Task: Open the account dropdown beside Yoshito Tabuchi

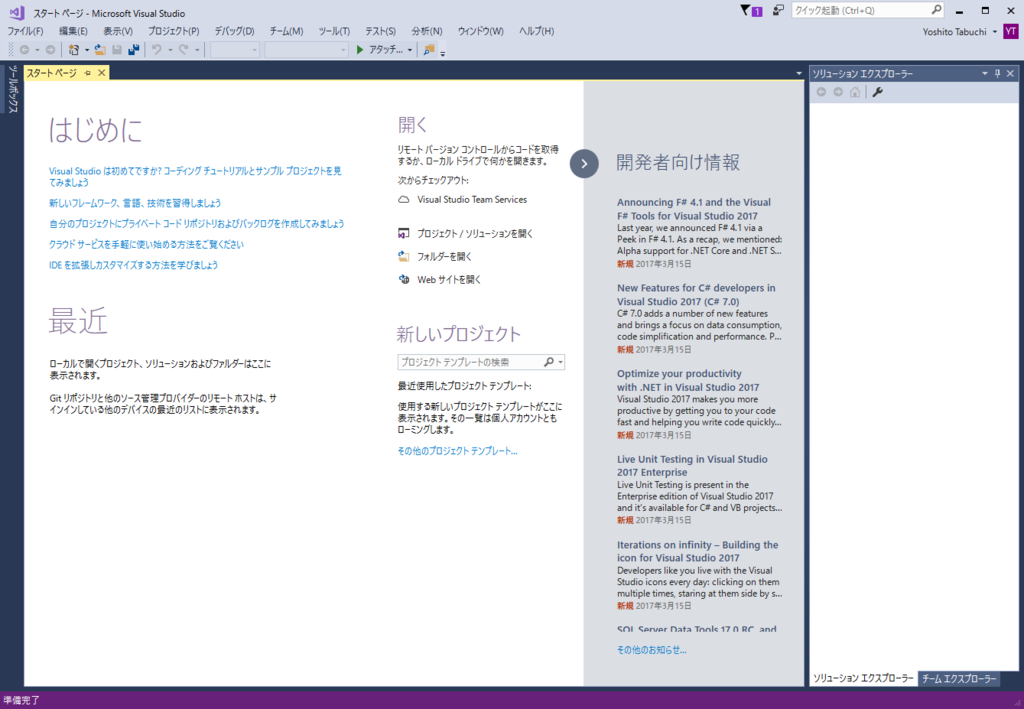Action: 995,31
